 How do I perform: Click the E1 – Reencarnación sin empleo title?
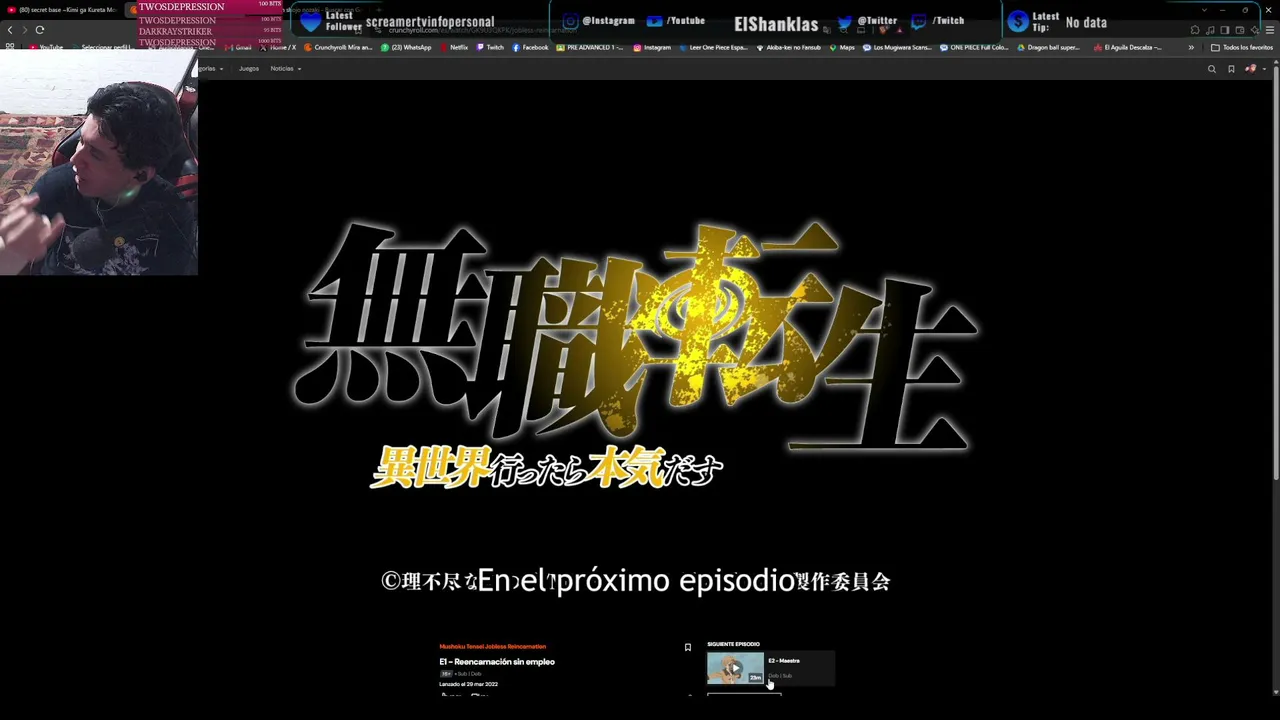(497, 662)
